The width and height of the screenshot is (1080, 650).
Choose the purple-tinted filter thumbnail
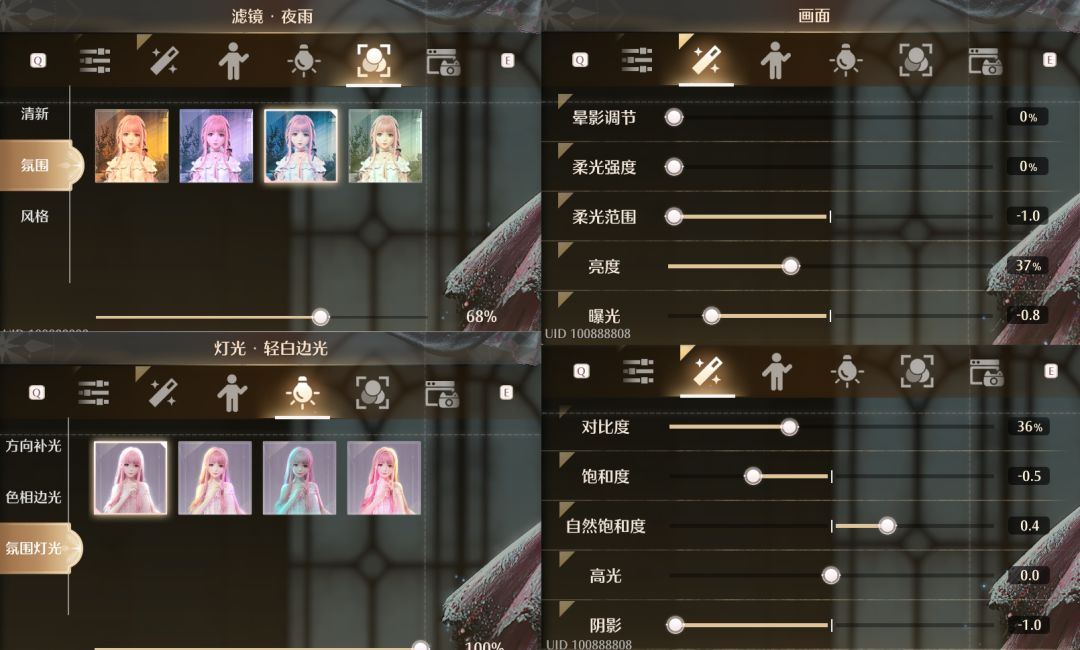pos(216,146)
